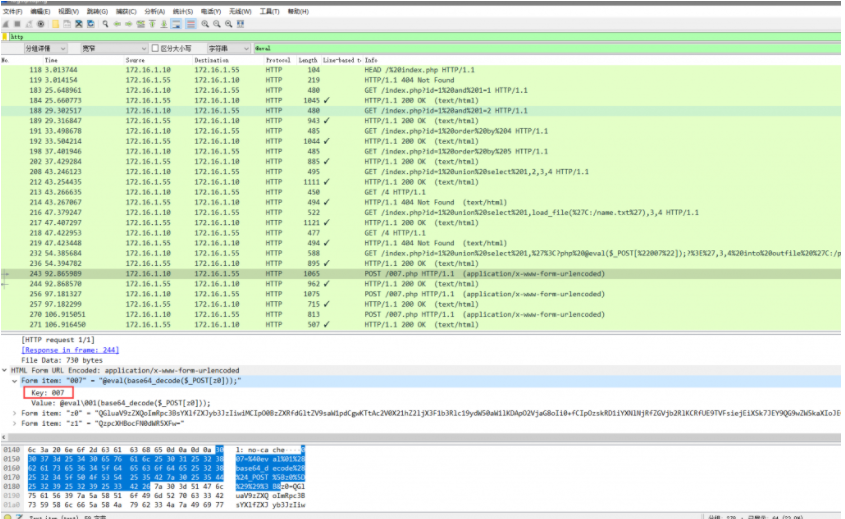Click the http display filter field
Viewport: 845px width, 519px height.
(425, 37)
